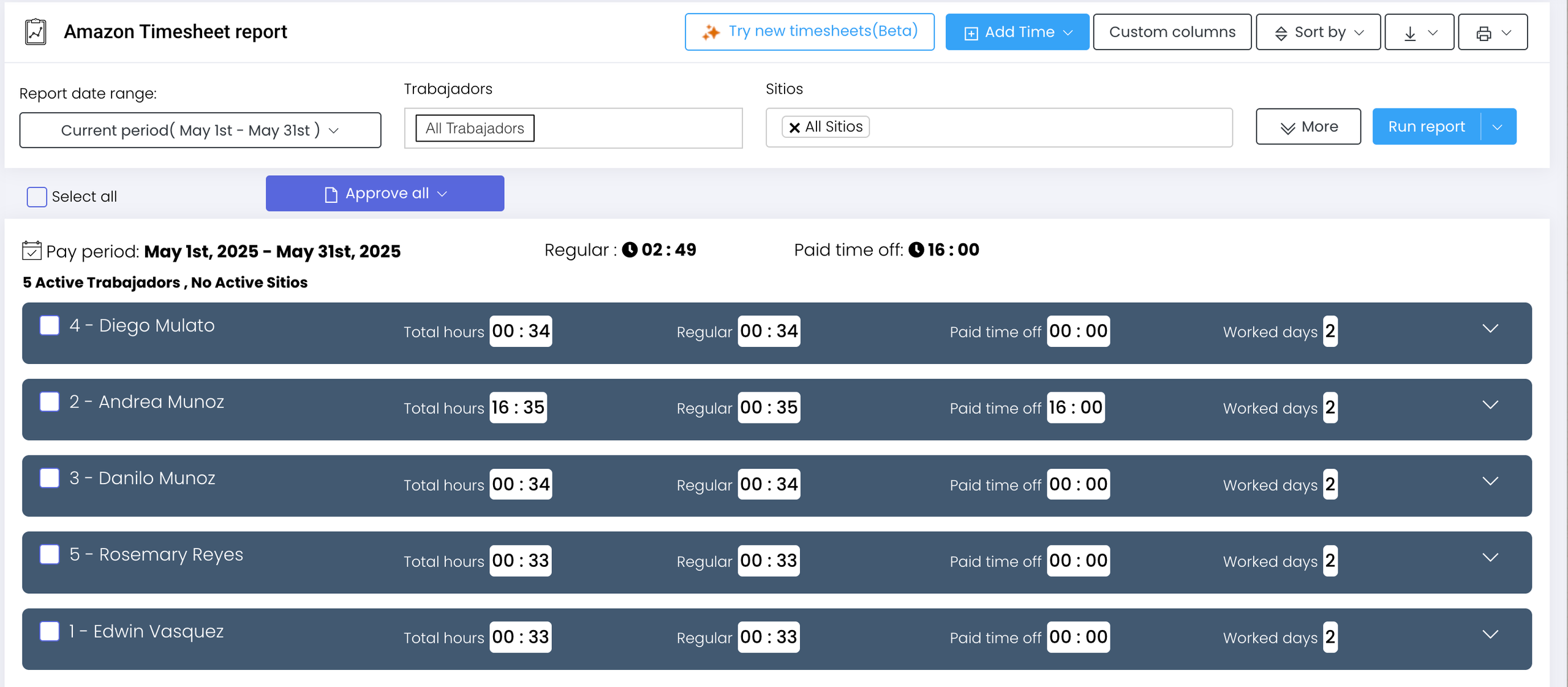Open the printer icon menu
Screen dimensions: 1568x687
pos(1492,32)
